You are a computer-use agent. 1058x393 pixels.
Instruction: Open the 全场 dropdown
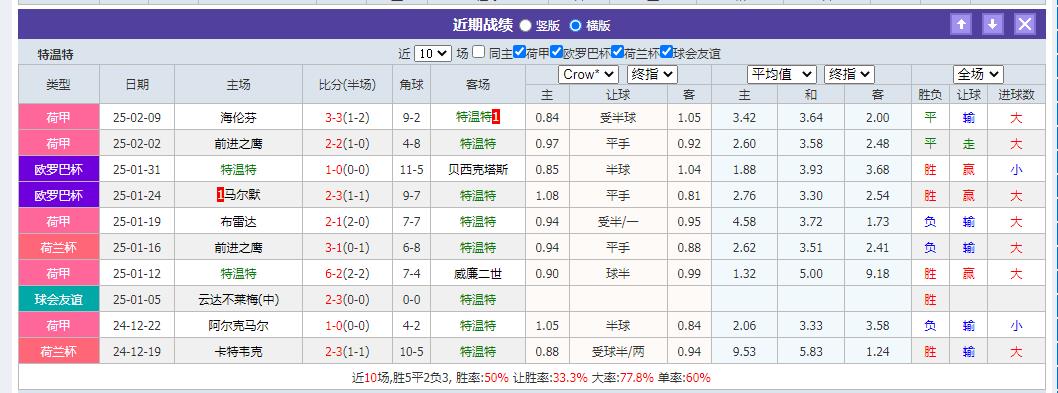coord(978,74)
